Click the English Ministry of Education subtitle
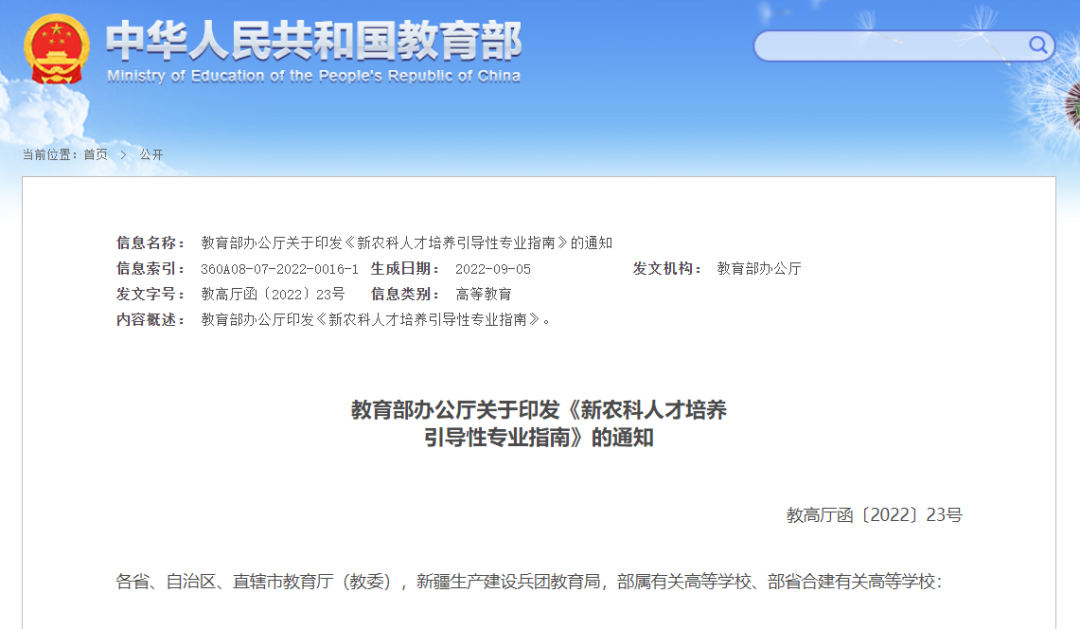 tap(313, 76)
